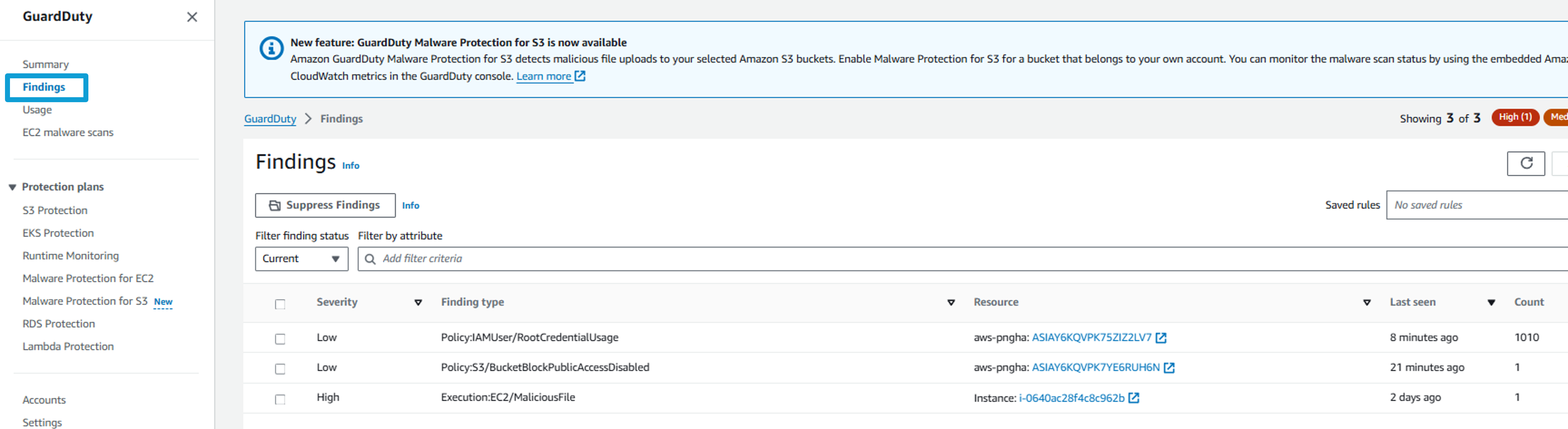Open Runtime Monitoring page
1568x429 pixels.
[x=71, y=256]
